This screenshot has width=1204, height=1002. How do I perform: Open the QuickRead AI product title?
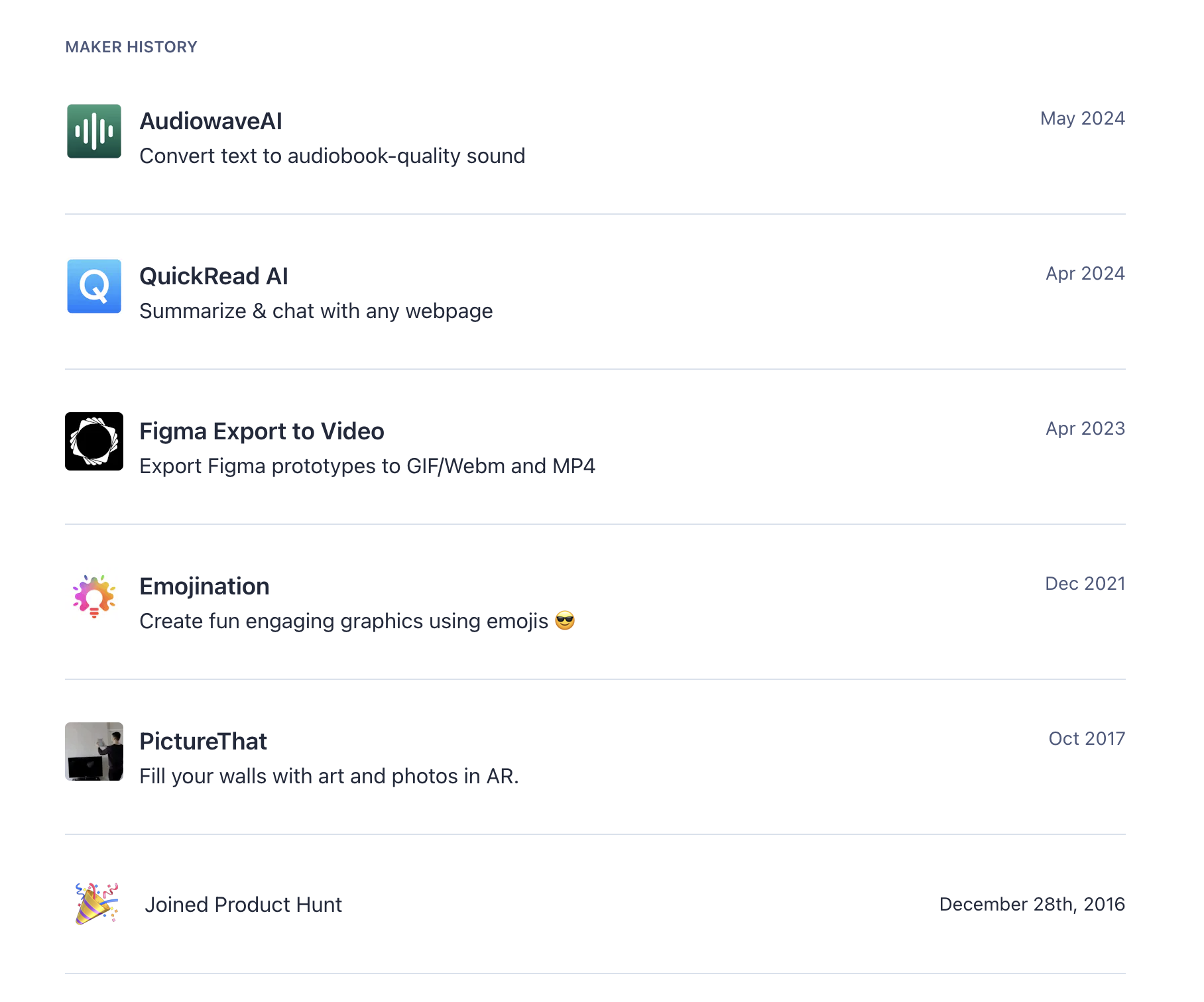213,276
